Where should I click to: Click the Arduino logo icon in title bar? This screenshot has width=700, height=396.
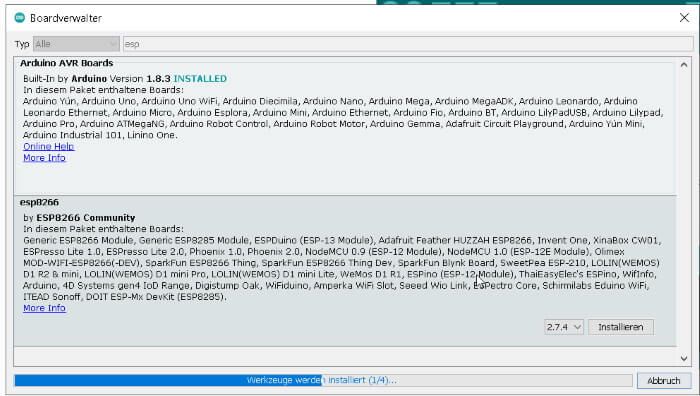(x=20, y=18)
